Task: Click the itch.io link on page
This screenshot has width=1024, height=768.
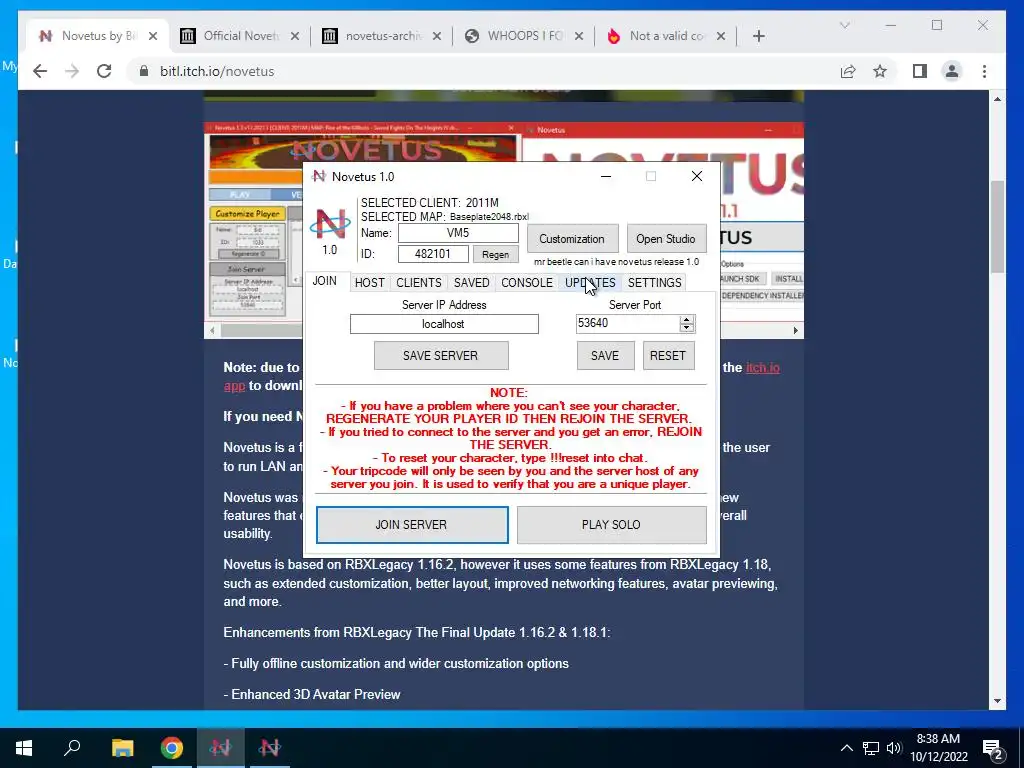Action: coord(763,368)
